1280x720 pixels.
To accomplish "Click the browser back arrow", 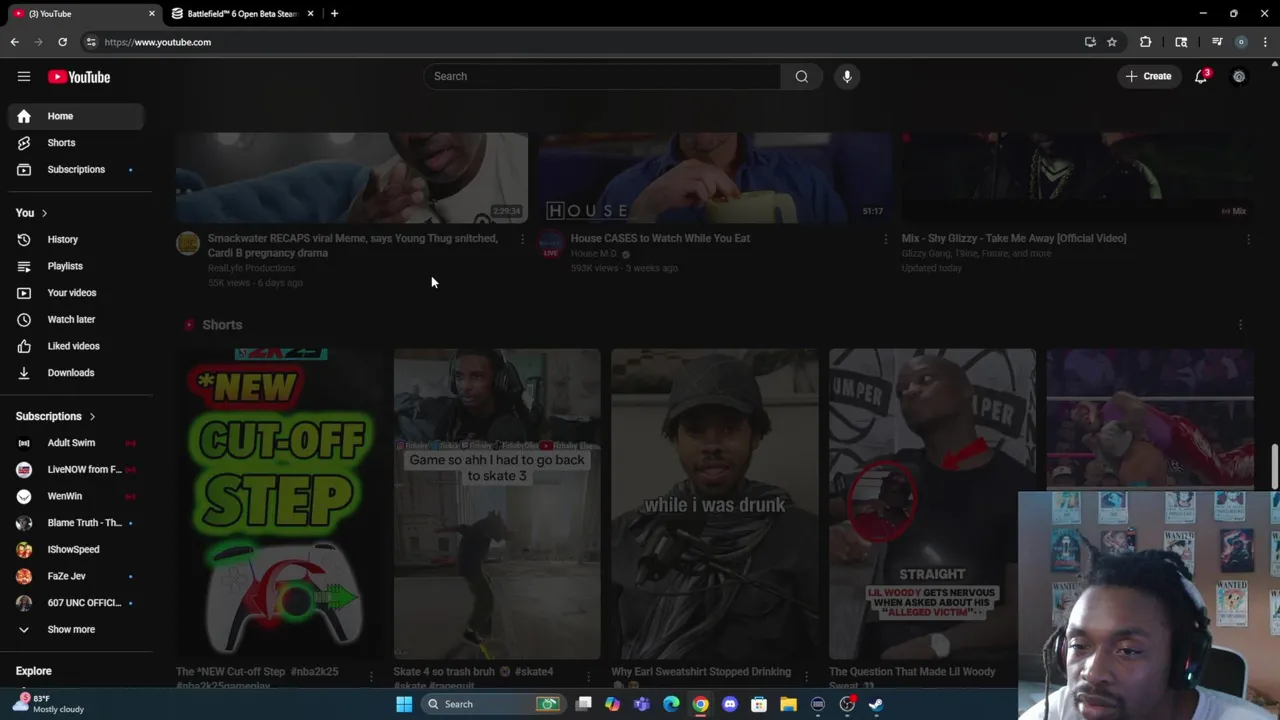I will click(15, 42).
